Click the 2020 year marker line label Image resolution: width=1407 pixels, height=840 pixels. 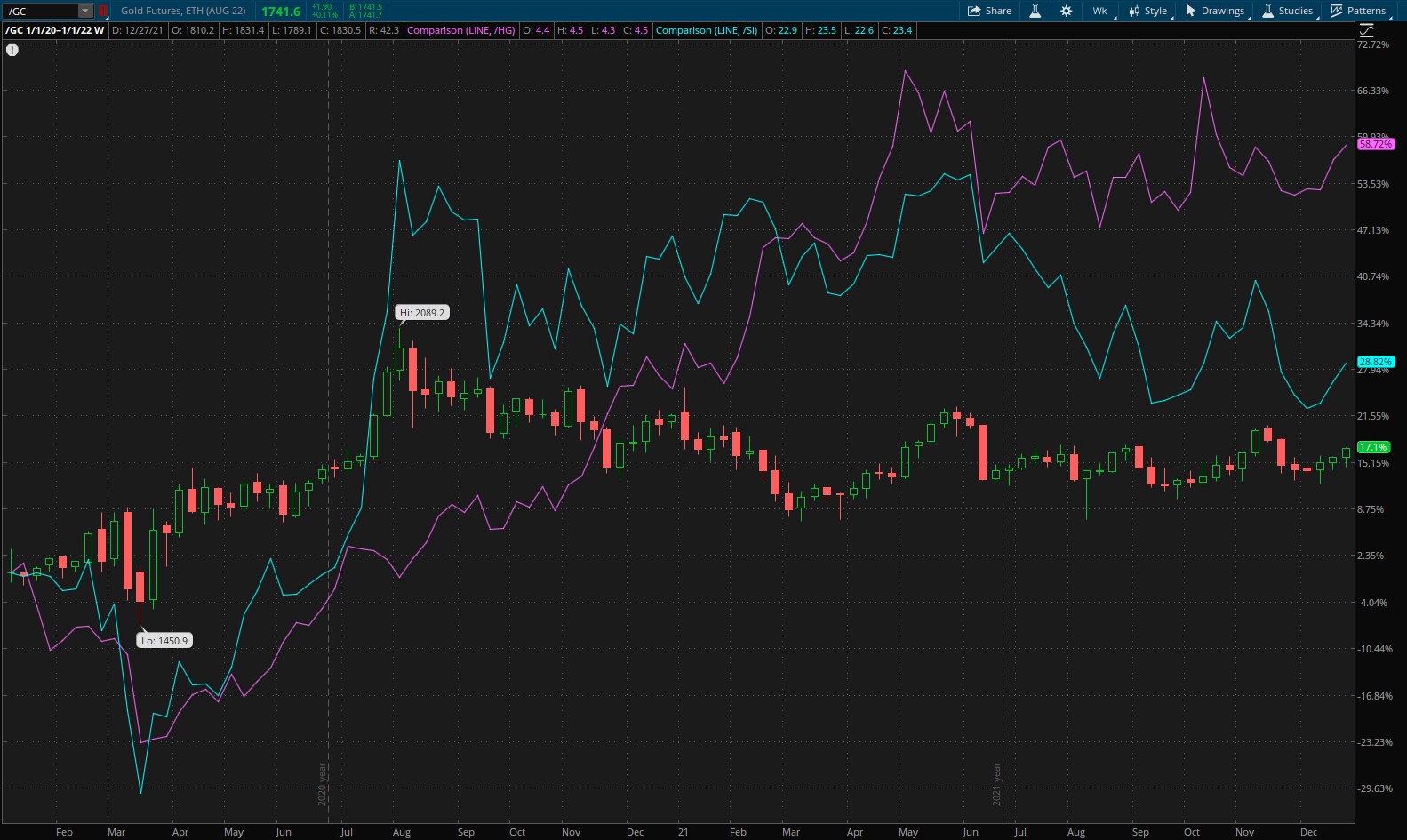point(323,785)
